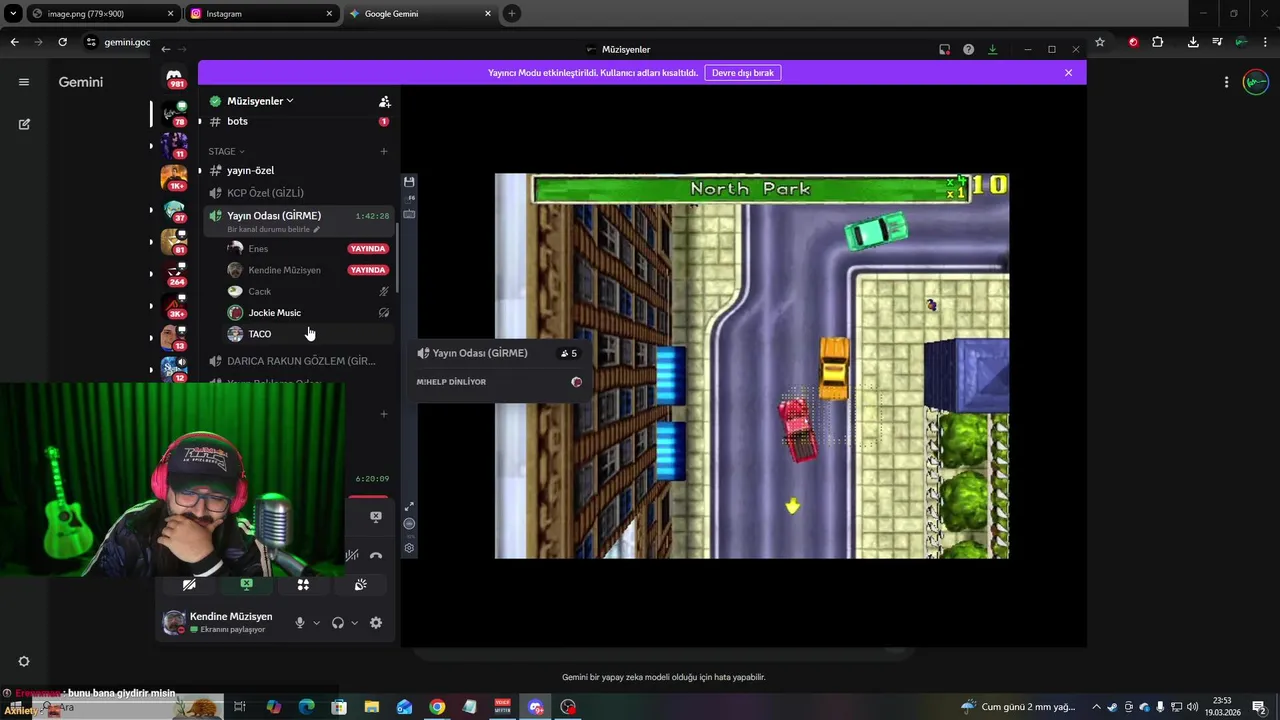This screenshot has height=720, width=1280.
Task: Toggle noise suppression icon in voice panel
Action: (x=352, y=555)
